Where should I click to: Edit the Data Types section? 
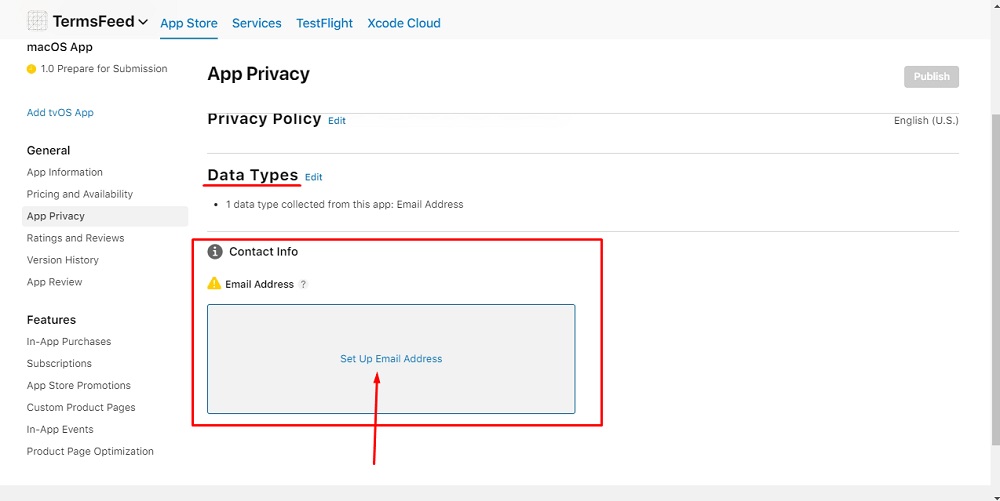coord(314,177)
